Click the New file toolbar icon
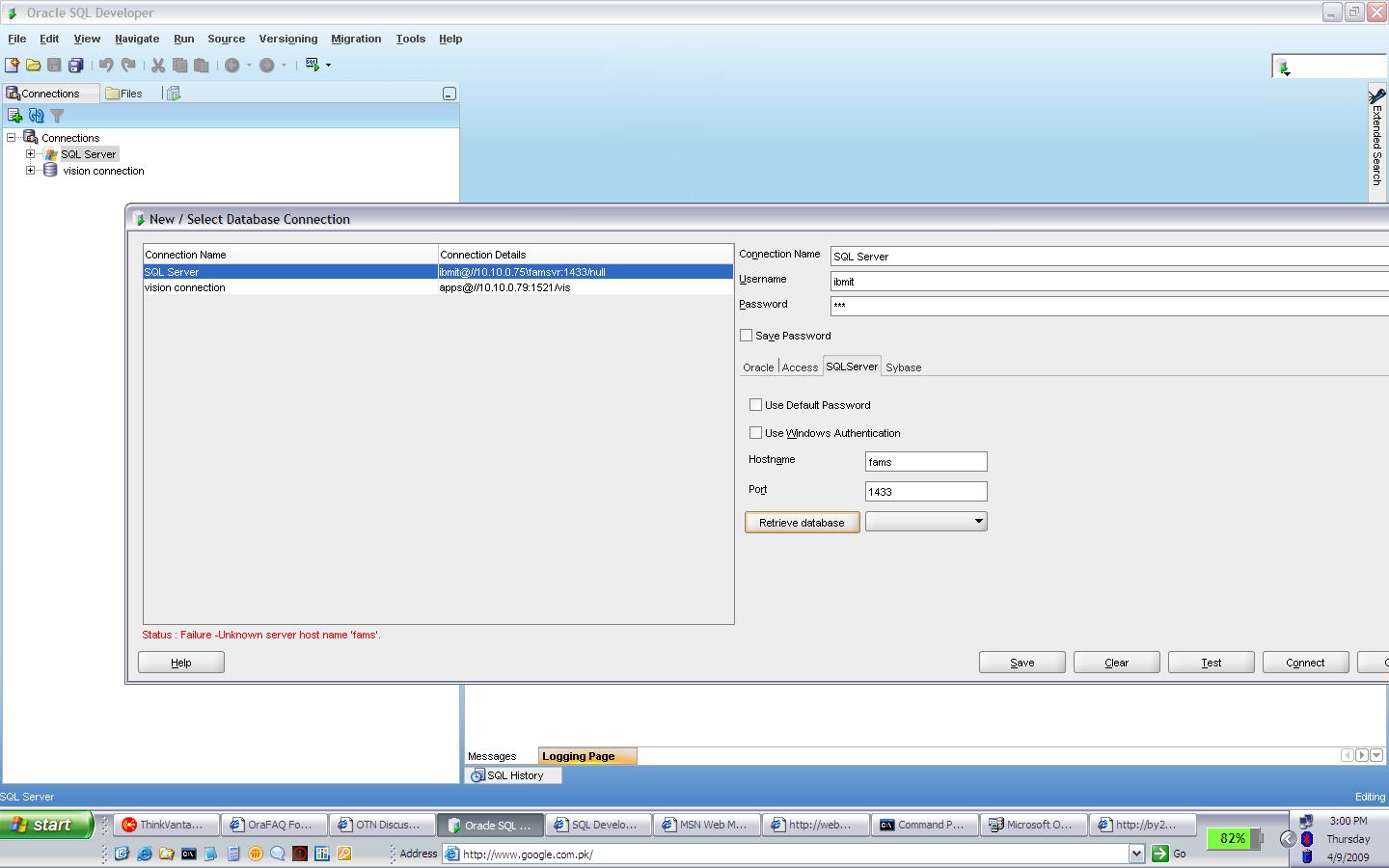Viewport: 1389px width, 868px height. pyautogui.click(x=12, y=65)
